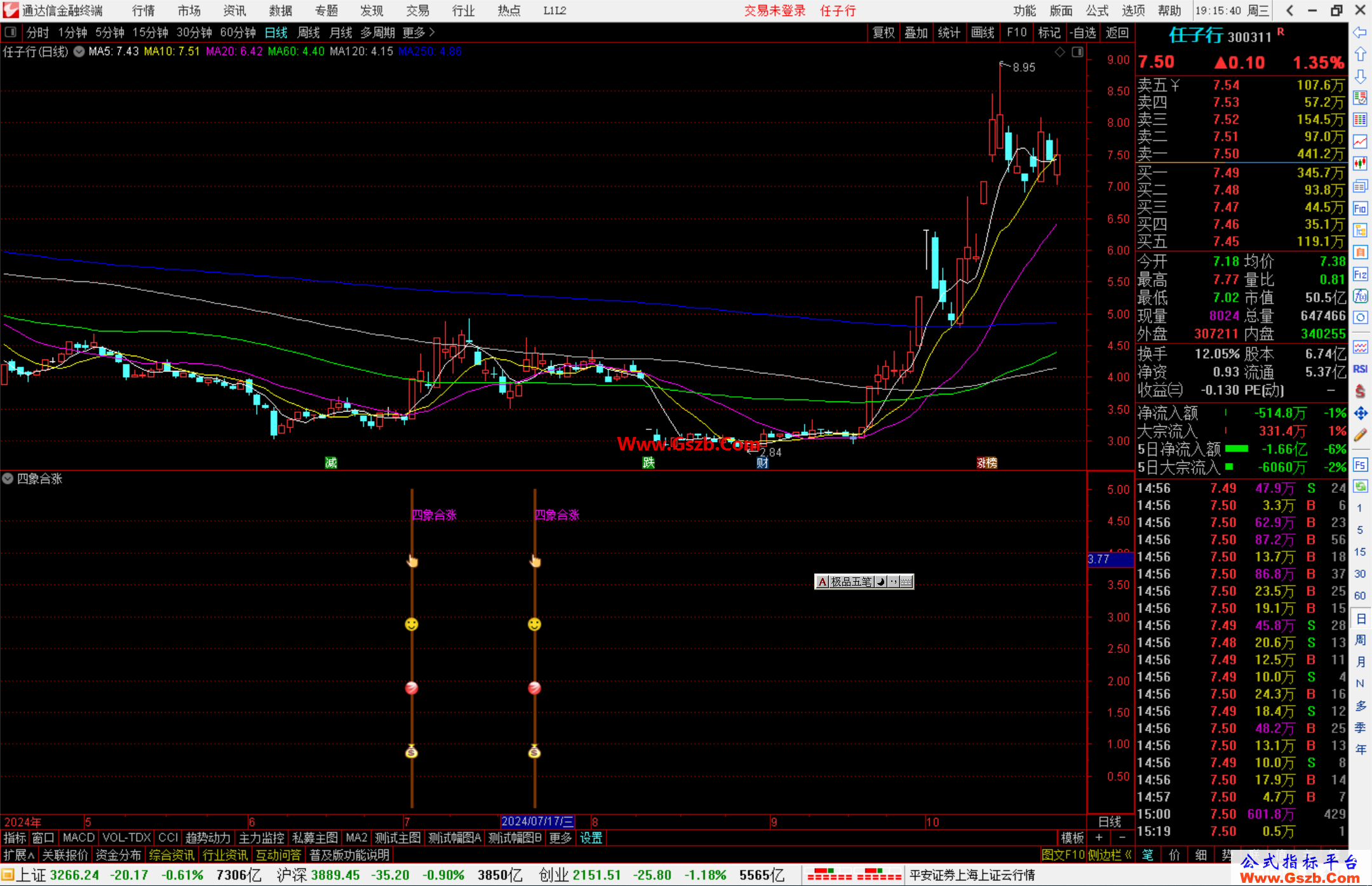The height and width of the screenshot is (886, 1372).
Task: Open the quote list icon with checkmark
Action: (1360, 98)
